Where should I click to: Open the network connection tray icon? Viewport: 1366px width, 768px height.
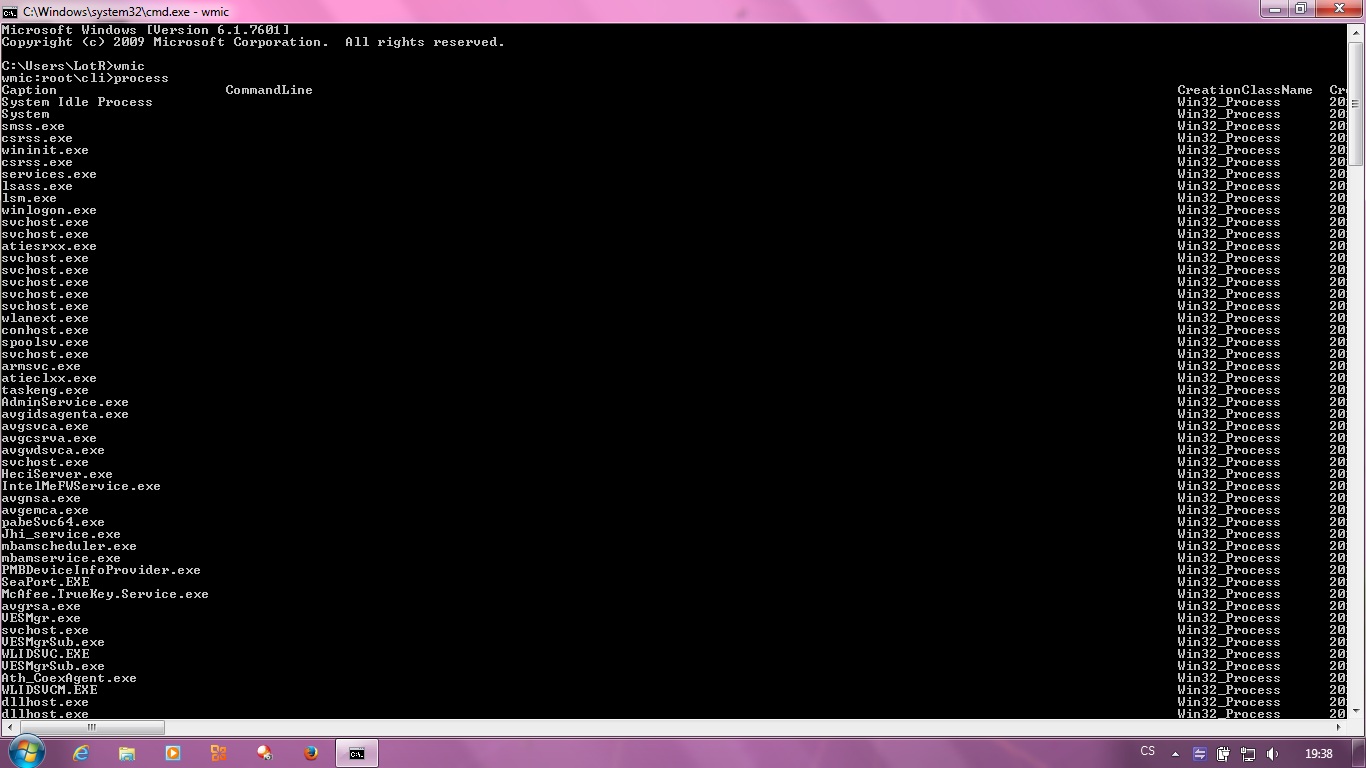click(x=1248, y=754)
